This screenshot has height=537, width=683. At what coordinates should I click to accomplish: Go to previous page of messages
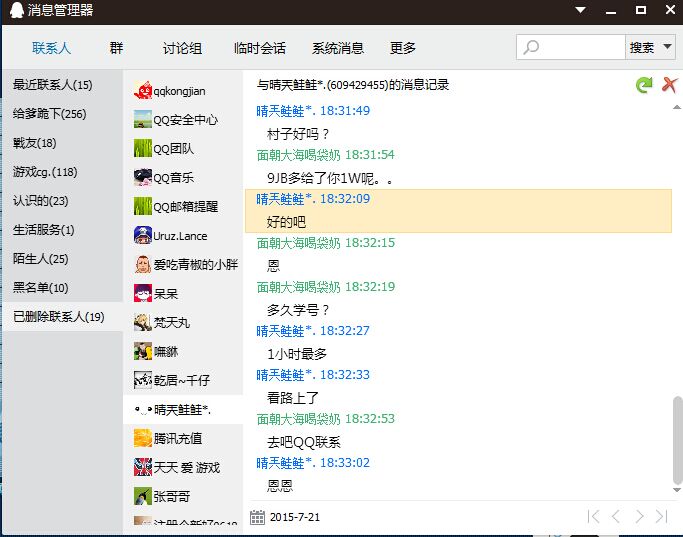click(x=616, y=517)
